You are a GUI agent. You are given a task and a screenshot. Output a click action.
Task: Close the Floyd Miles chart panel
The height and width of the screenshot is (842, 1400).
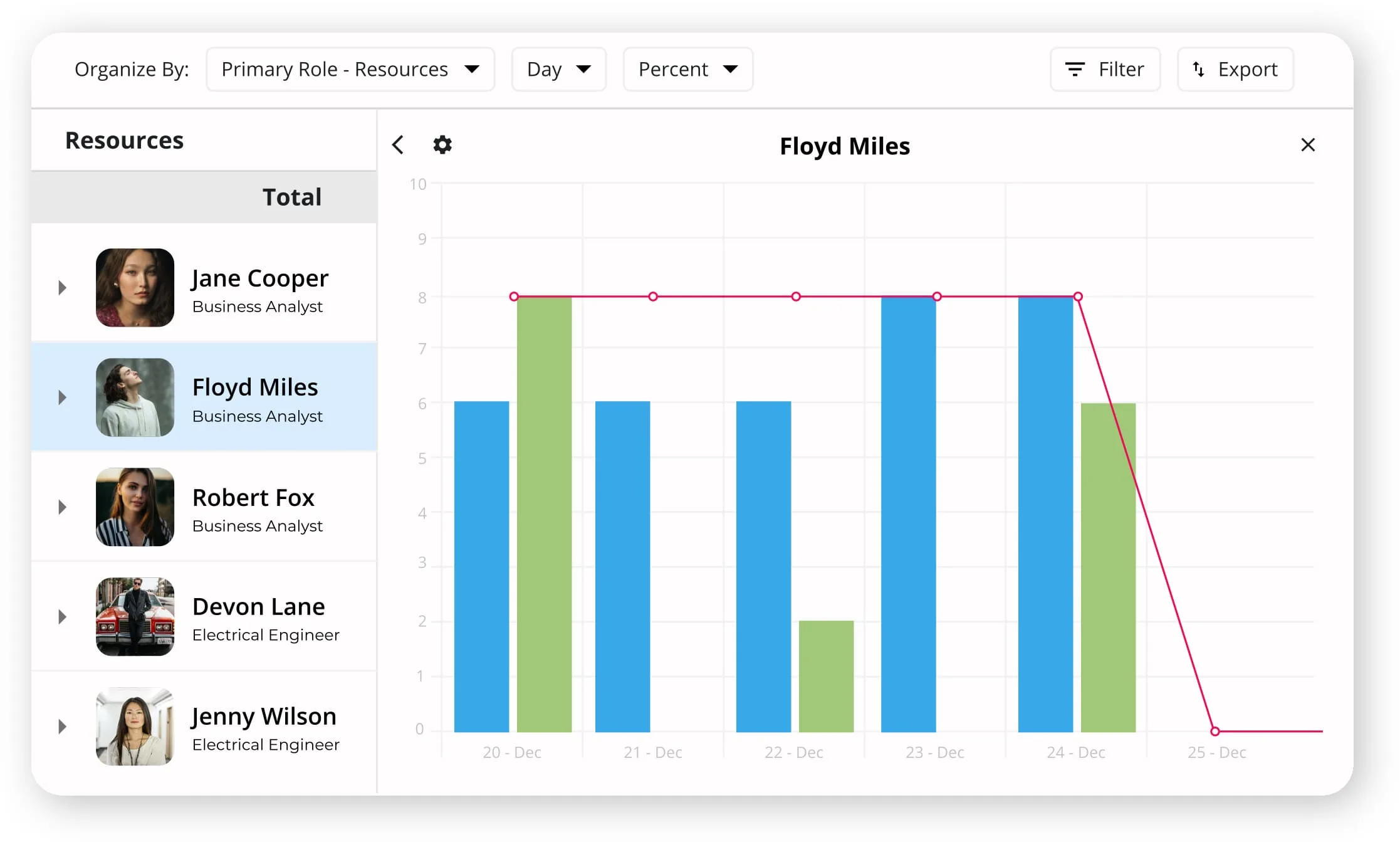point(1308,145)
